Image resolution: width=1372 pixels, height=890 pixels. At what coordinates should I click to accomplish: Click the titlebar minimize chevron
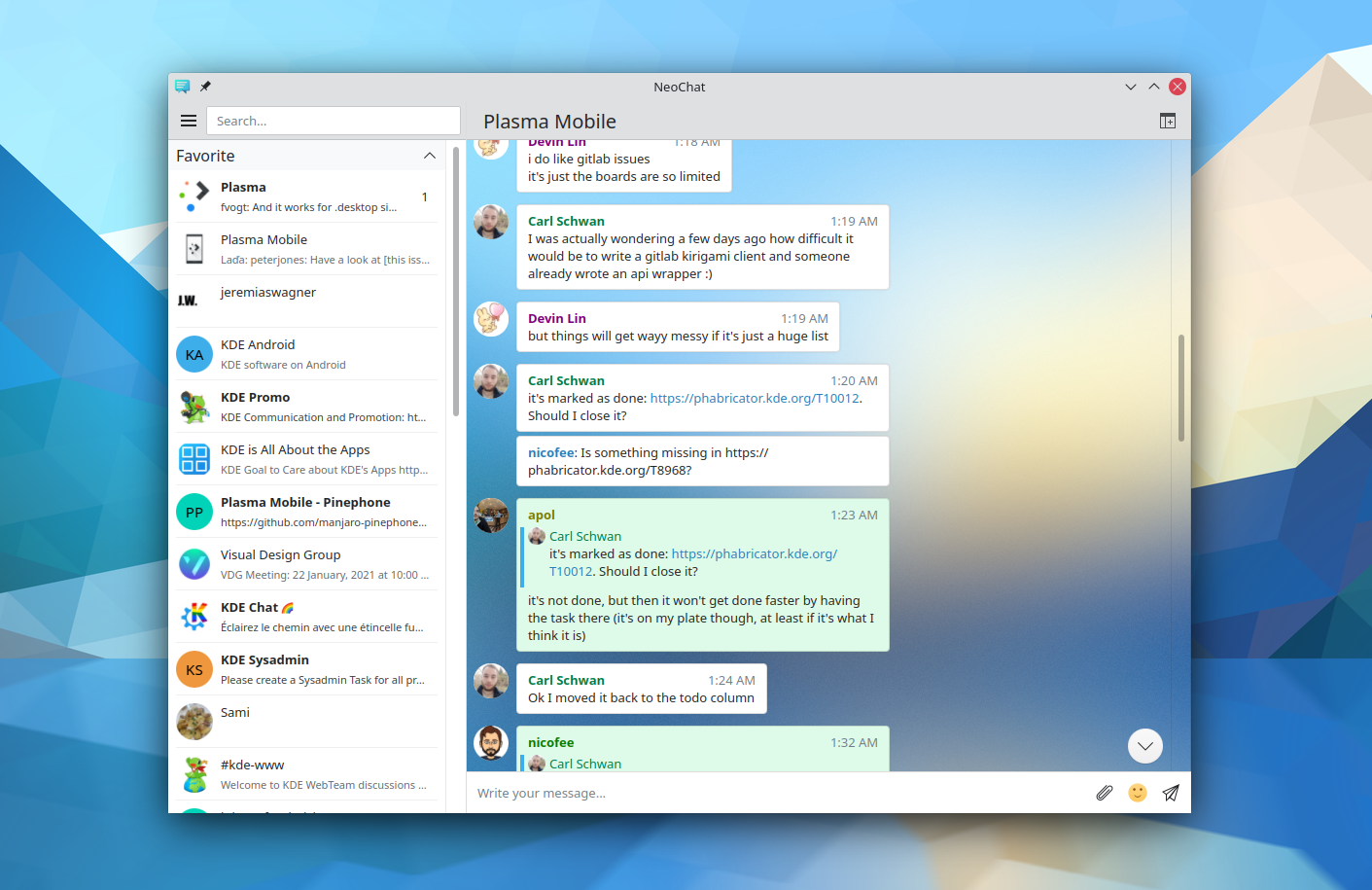(x=1130, y=87)
